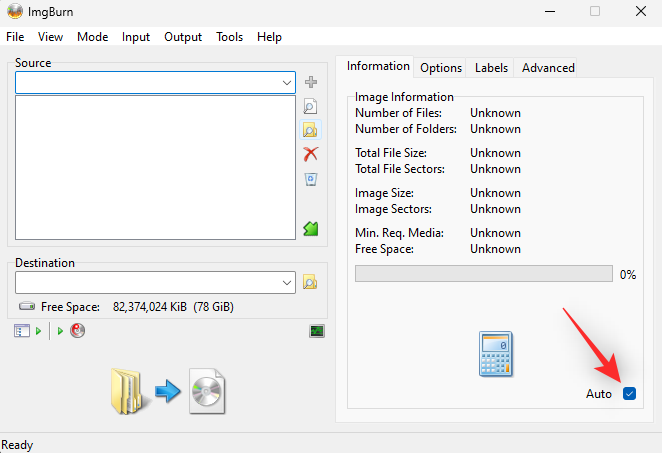Expand the Destination dropdown arrow
Screen dimensions: 662x453
287,282
